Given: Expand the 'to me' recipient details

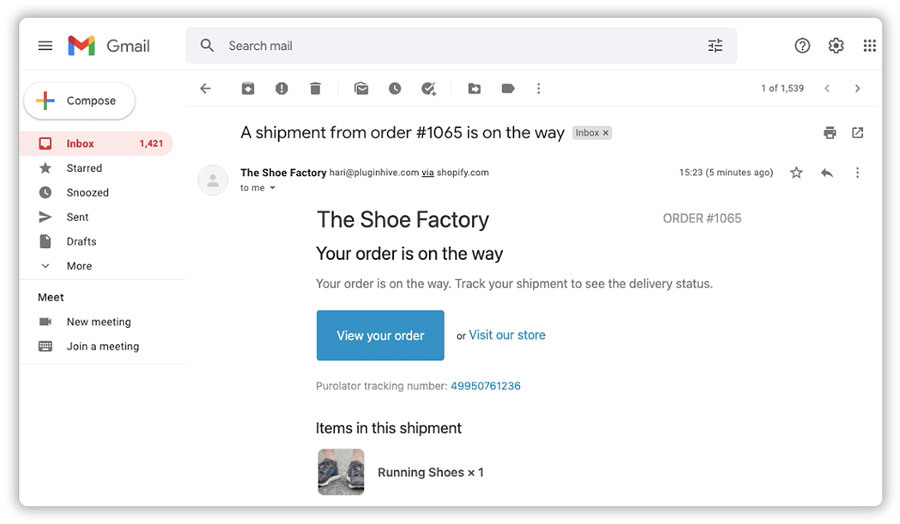Looking at the screenshot, I should (x=273, y=188).
